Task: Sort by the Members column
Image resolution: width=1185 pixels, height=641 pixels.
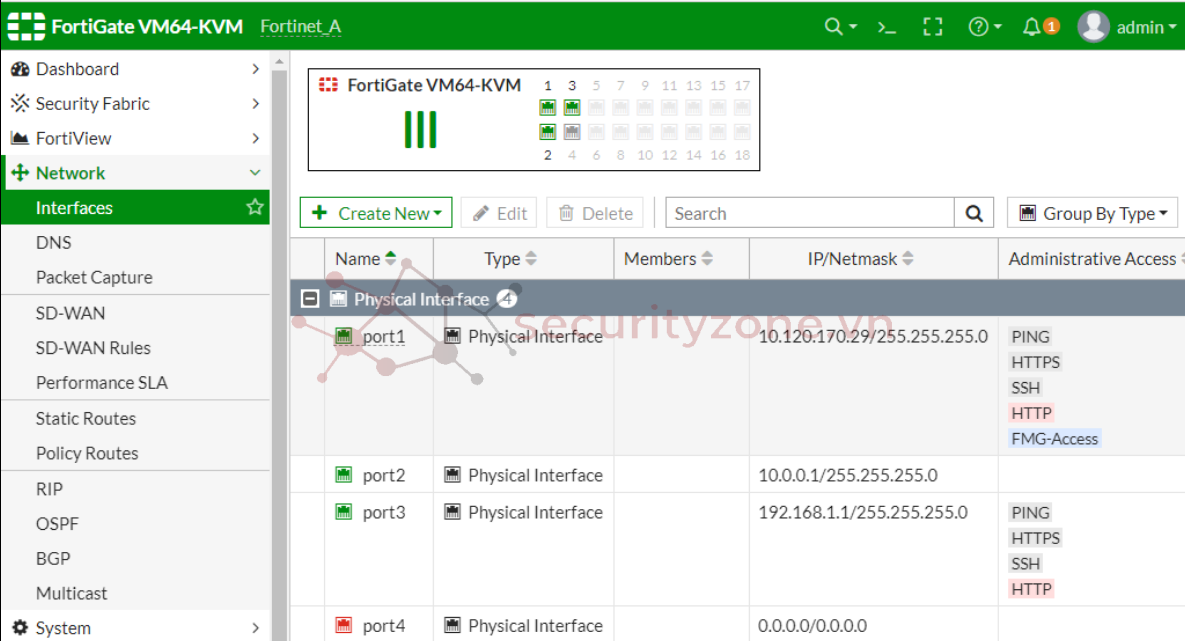Action: coord(668,259)
